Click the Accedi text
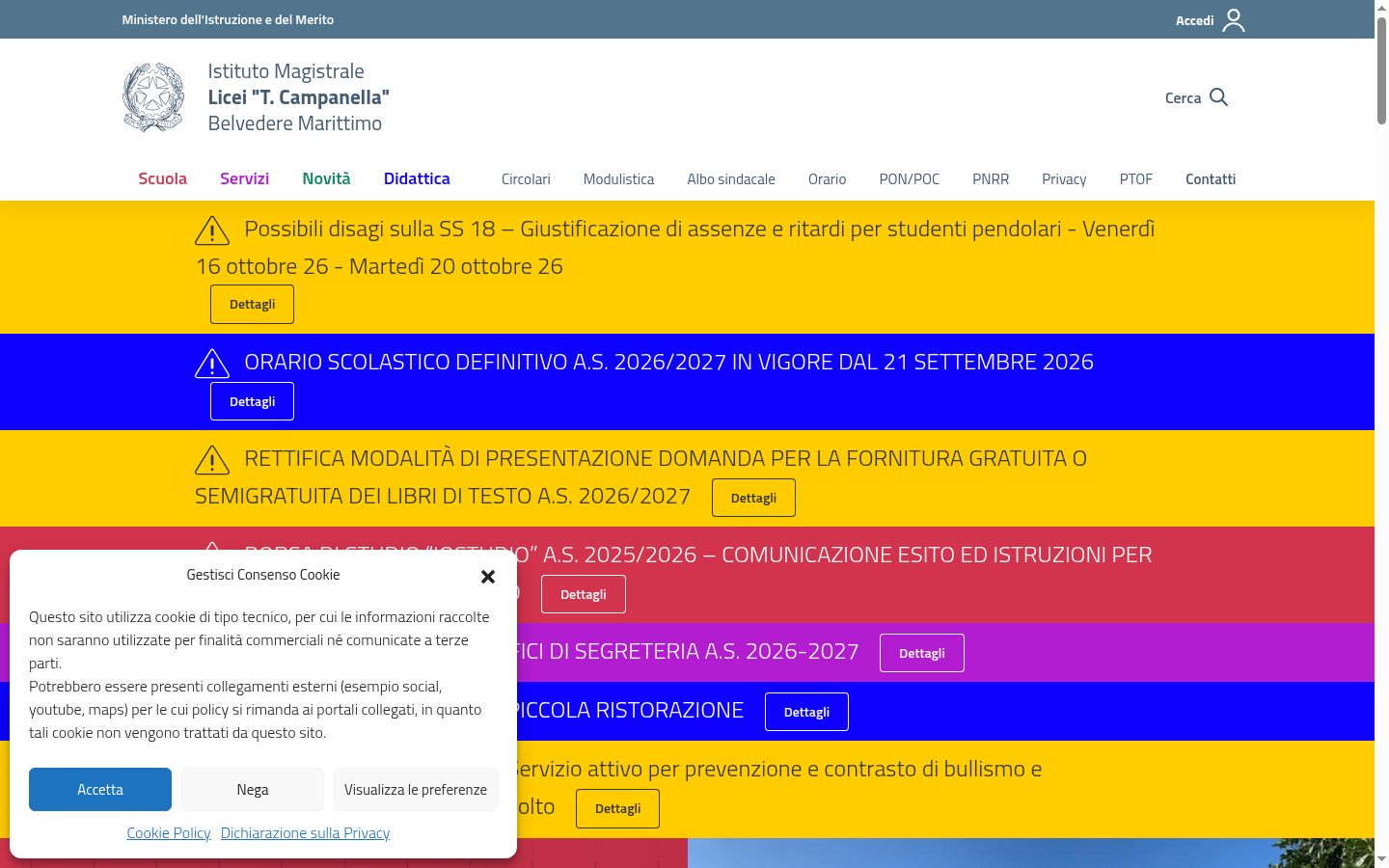This screenshot has height=868, width=1389. pos(1194,20)
